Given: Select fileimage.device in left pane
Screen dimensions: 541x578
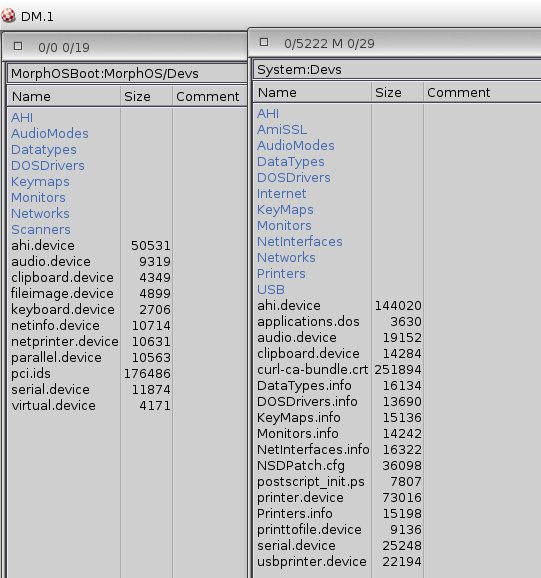Looking at the screenshot, I should 62,293.
